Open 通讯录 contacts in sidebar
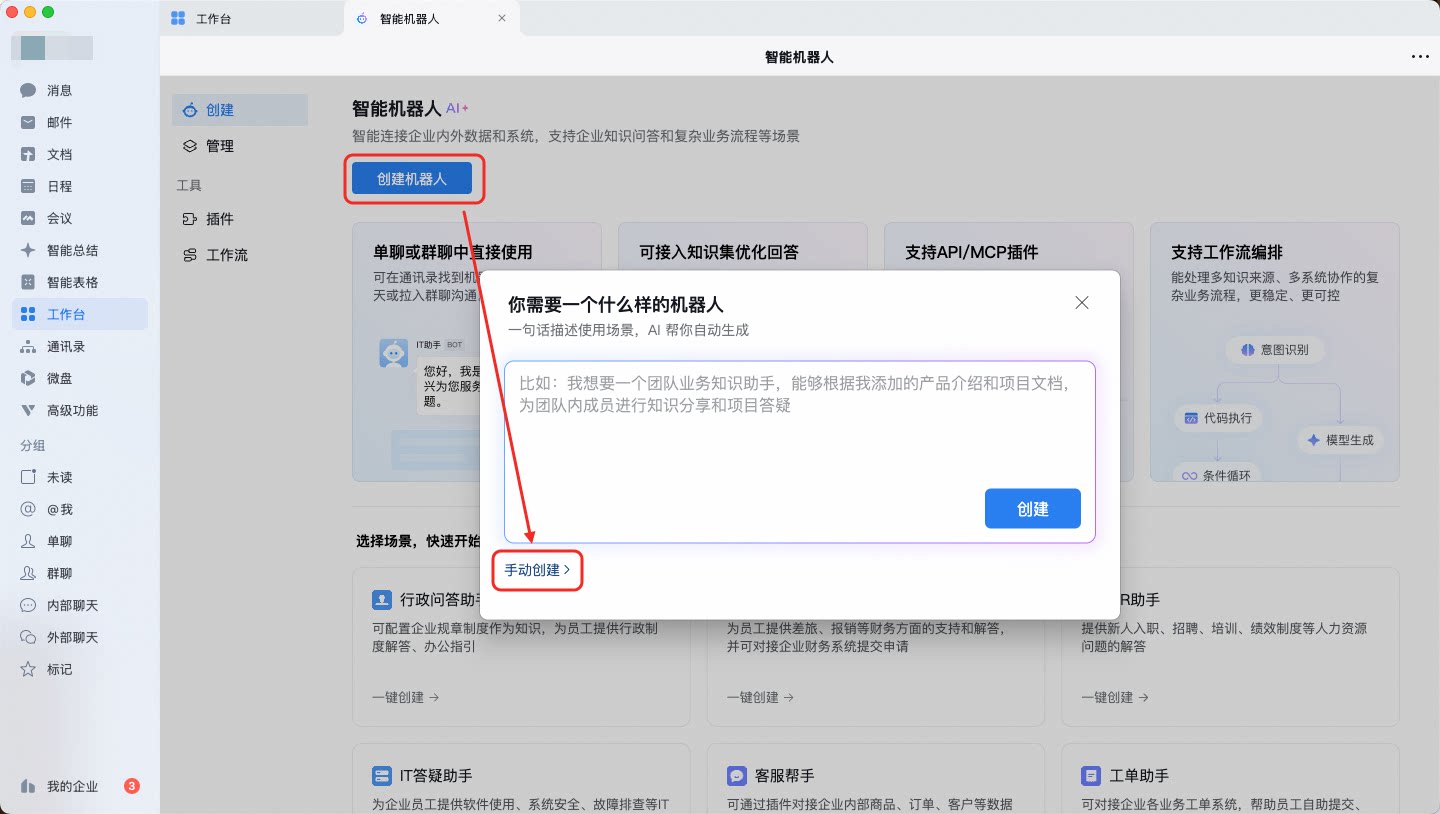 66,346
